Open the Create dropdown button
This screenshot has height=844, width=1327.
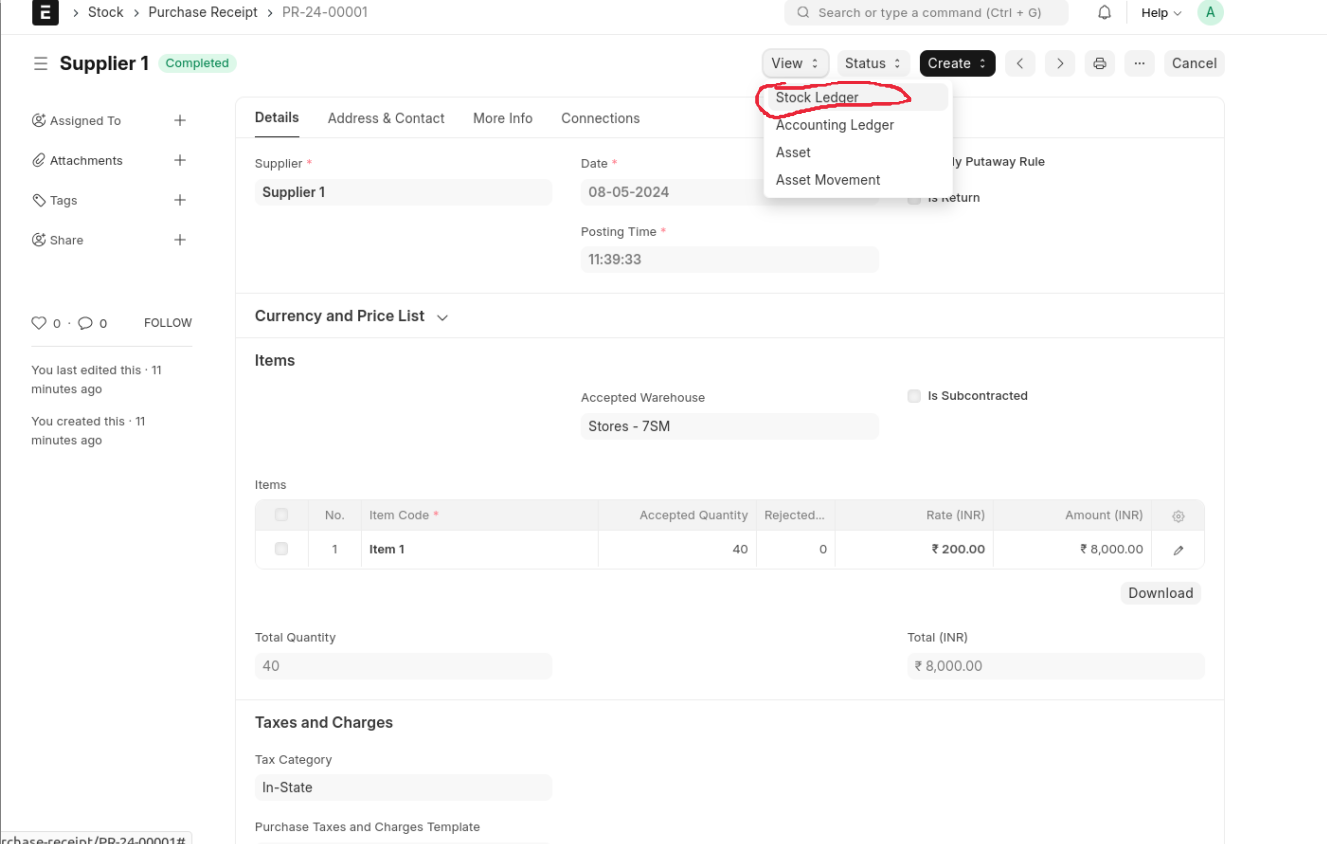(x=956, y=63)
